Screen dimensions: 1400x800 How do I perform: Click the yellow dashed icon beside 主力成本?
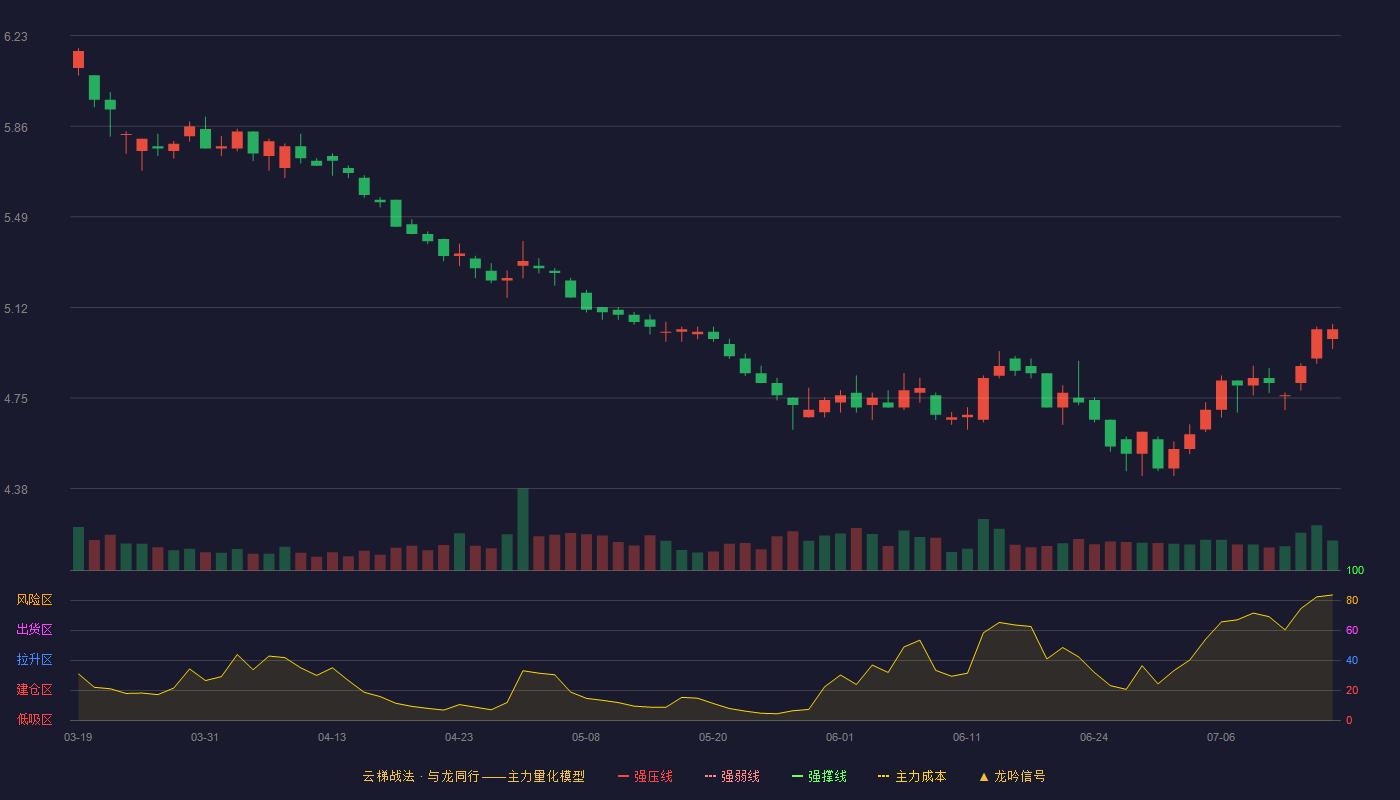point(884,776)
